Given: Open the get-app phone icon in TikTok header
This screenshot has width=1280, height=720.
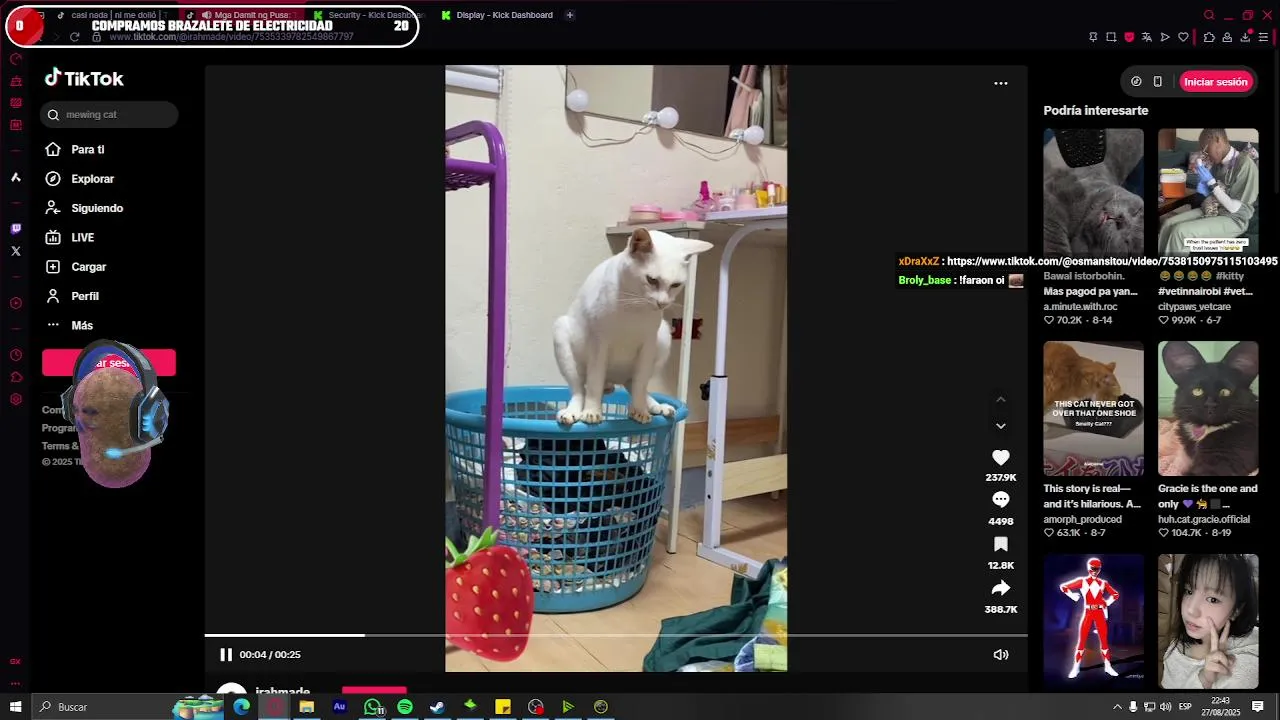Looking at the screenshot, I should [x=1157, y=82].
